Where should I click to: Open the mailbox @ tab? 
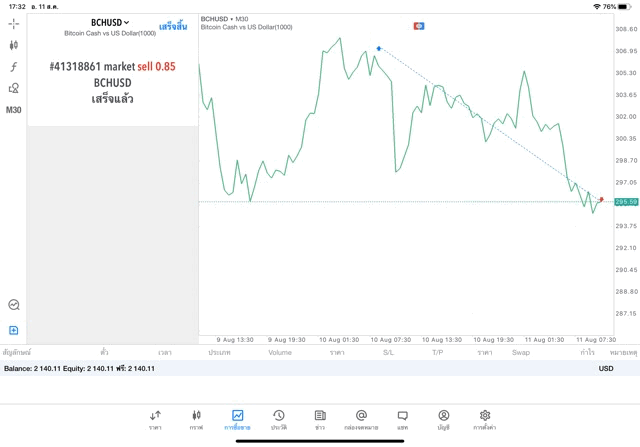(x=361, y=420)
